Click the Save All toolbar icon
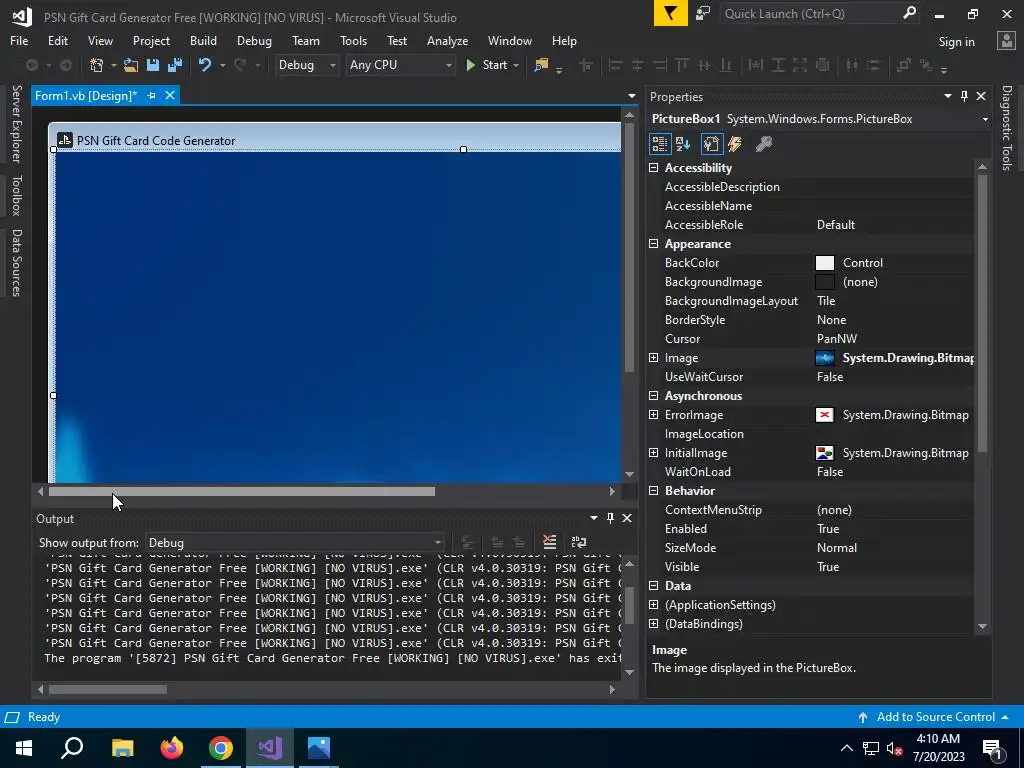 point(174,65)
